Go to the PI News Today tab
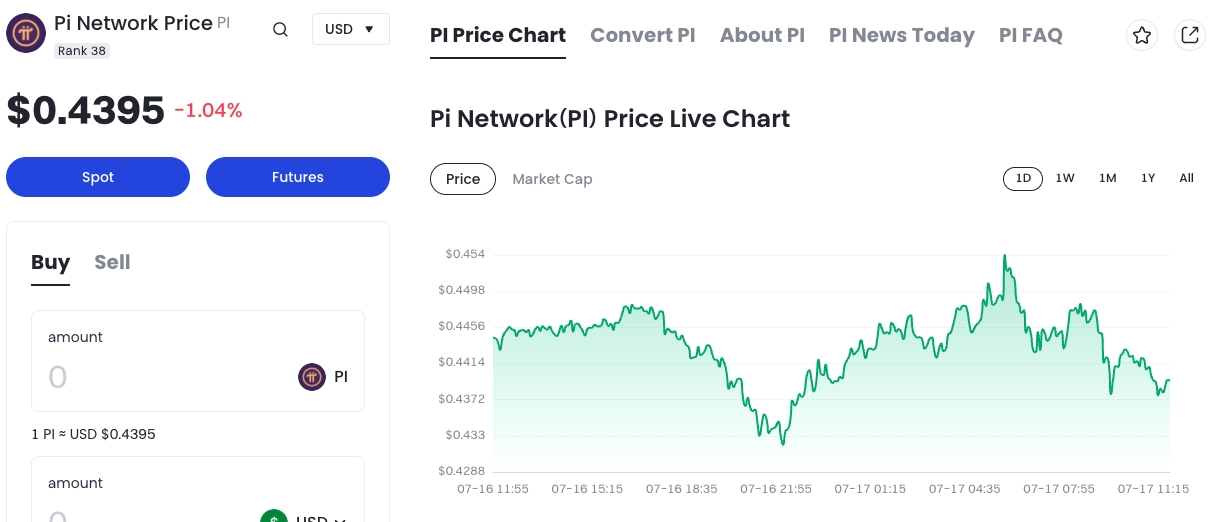Viewport: 1225px width, 522px height. pos(901,36)
